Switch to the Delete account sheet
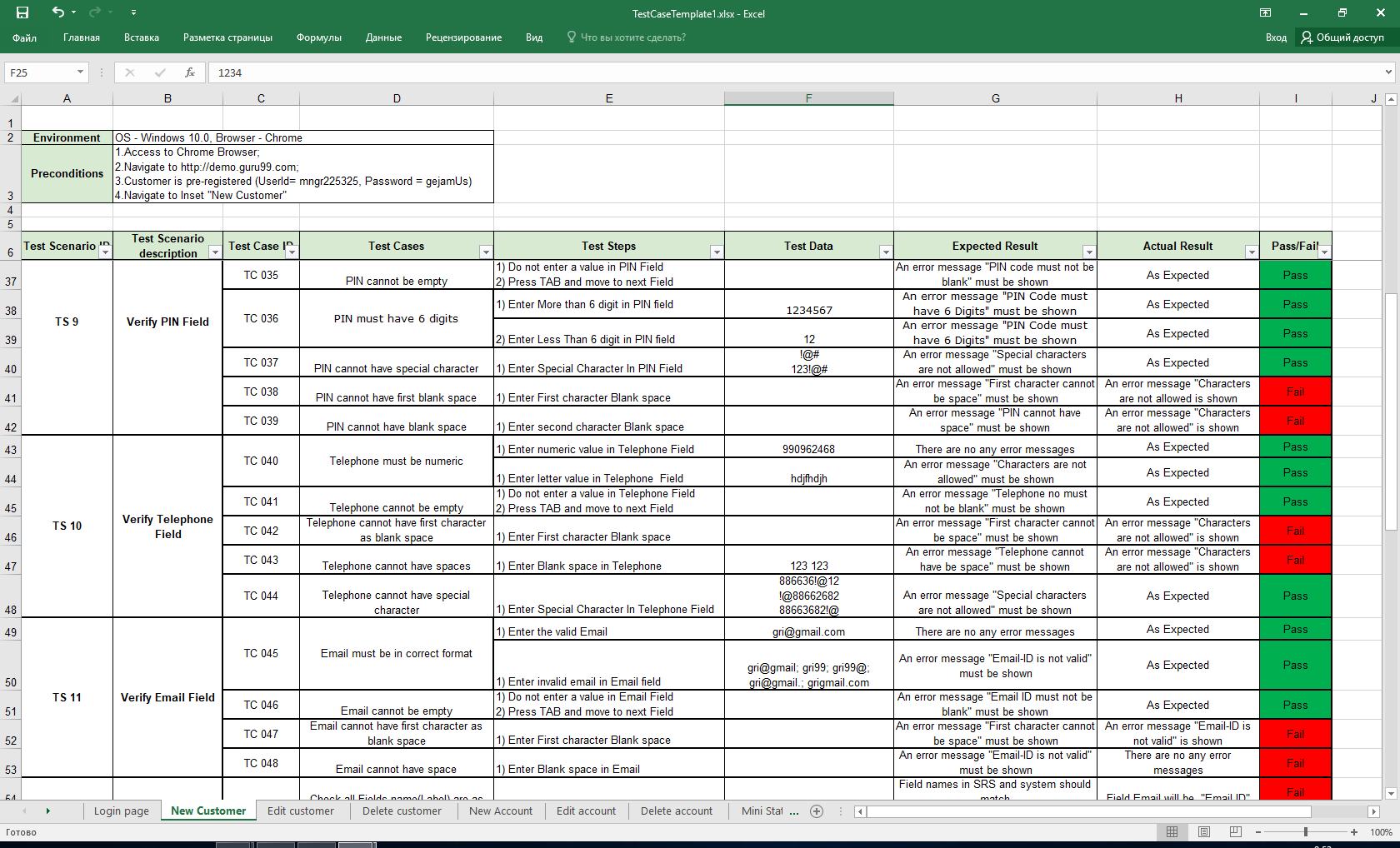This screenshot has width=1400, height=848. click(x=677, y=811)
